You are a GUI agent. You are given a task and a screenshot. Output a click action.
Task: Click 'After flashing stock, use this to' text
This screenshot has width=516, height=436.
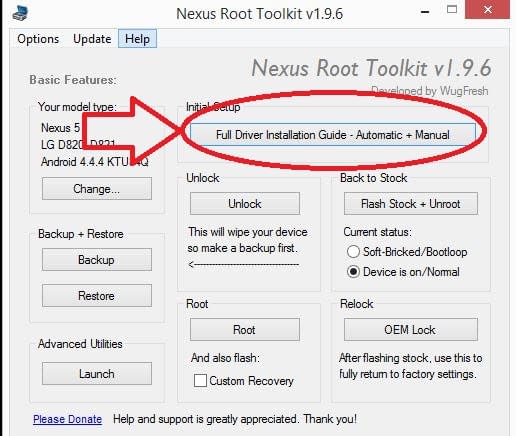411,358
